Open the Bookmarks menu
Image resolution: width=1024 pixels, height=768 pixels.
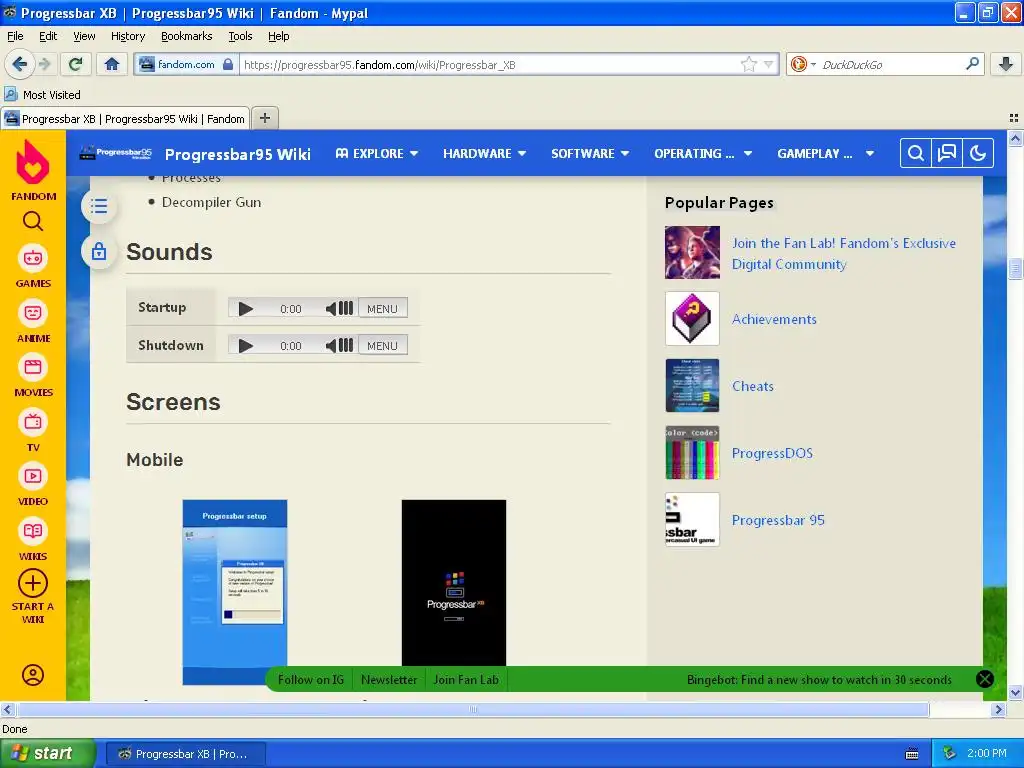point(187,36)
